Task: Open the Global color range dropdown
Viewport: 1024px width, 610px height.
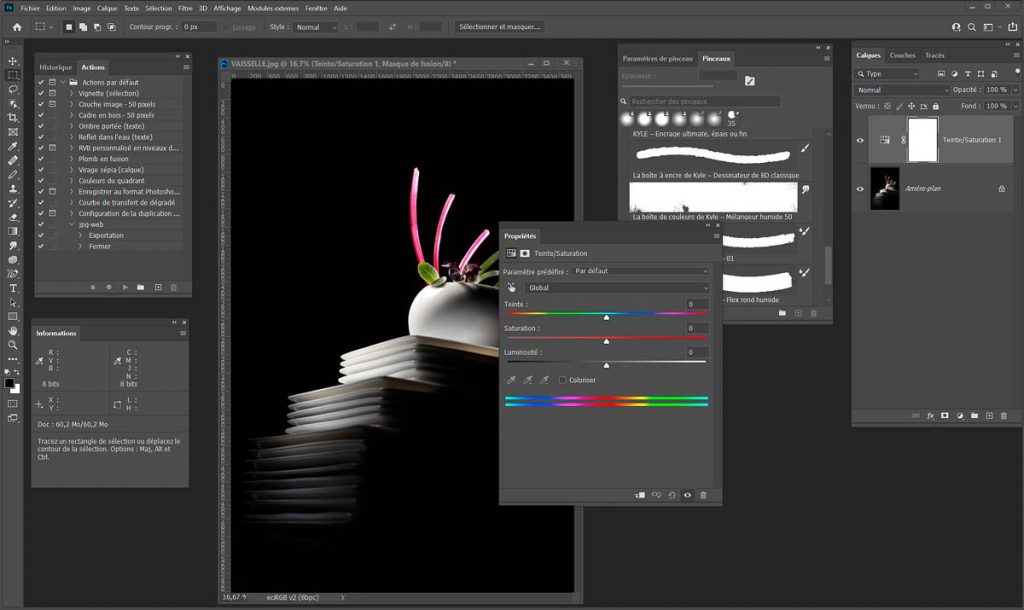Action: (617, 288)
